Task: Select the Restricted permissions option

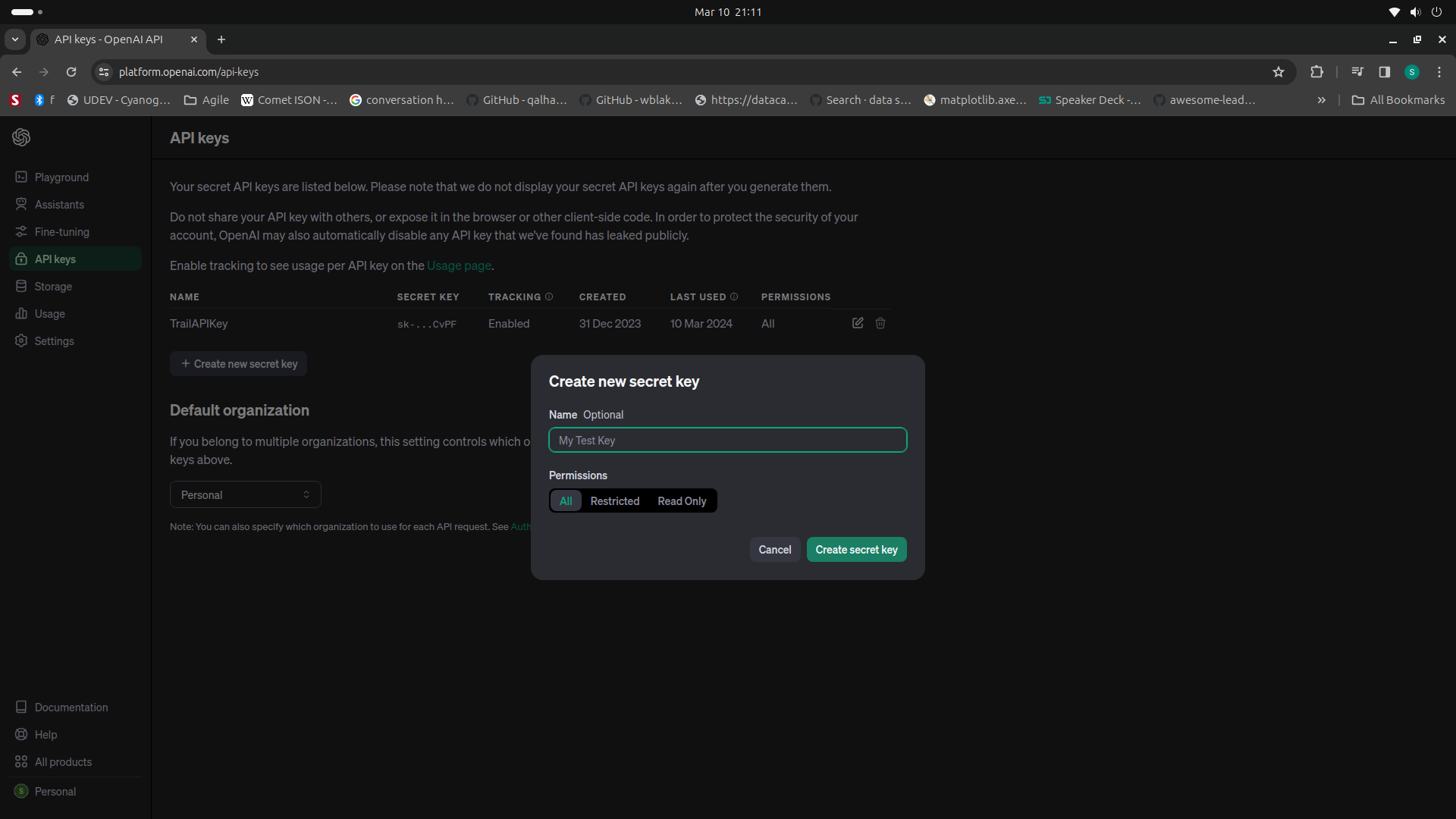Action: (x=615, y=501)
